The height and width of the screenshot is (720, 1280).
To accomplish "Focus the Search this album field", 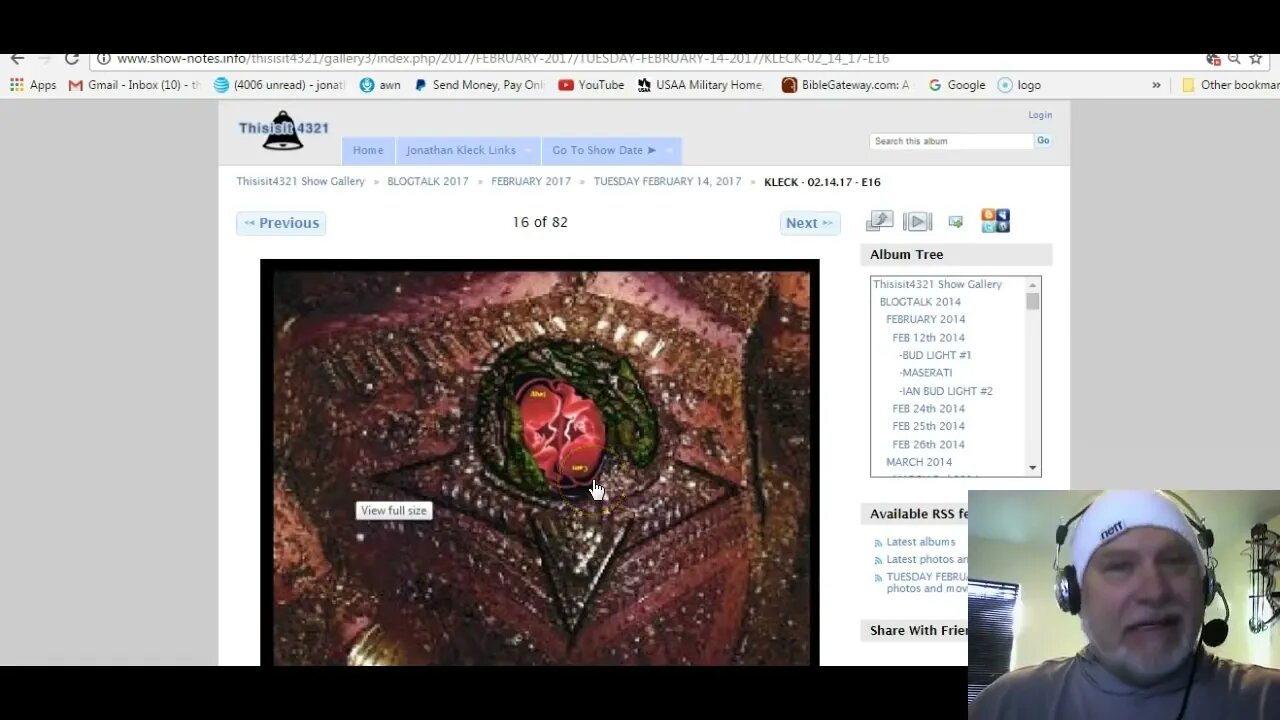I will coord(951,141).
